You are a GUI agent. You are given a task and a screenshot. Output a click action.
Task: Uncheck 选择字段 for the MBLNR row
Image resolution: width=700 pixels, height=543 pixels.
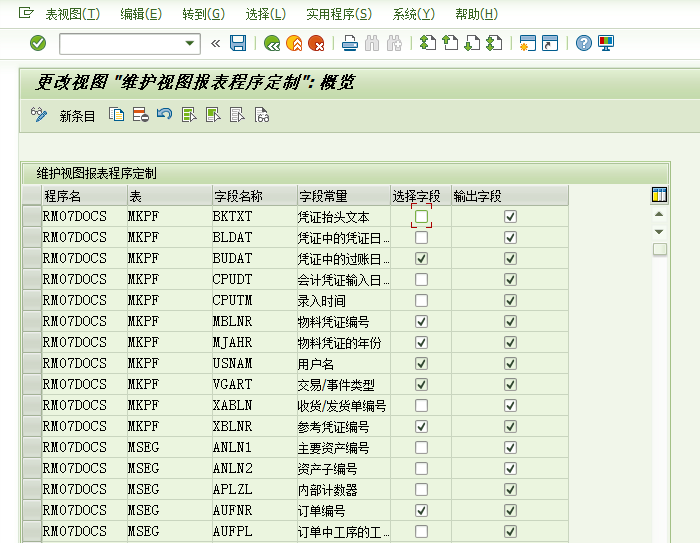pos(421,321)
